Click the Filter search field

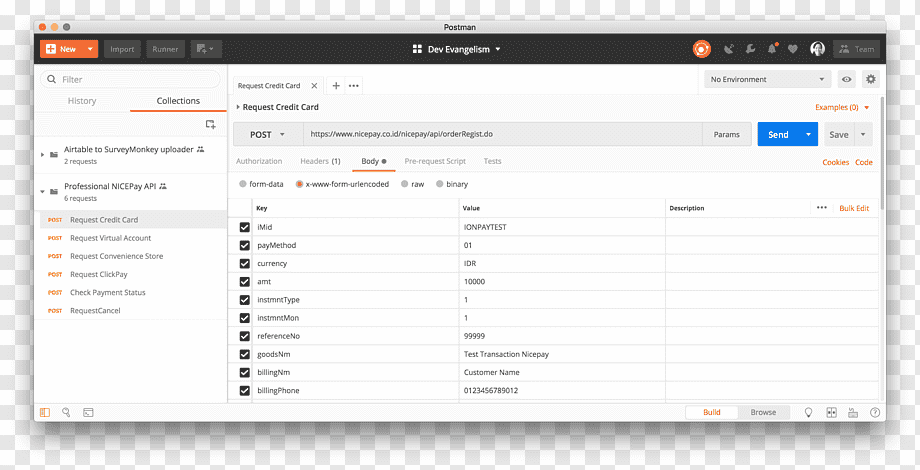click(x=130, y=79)
